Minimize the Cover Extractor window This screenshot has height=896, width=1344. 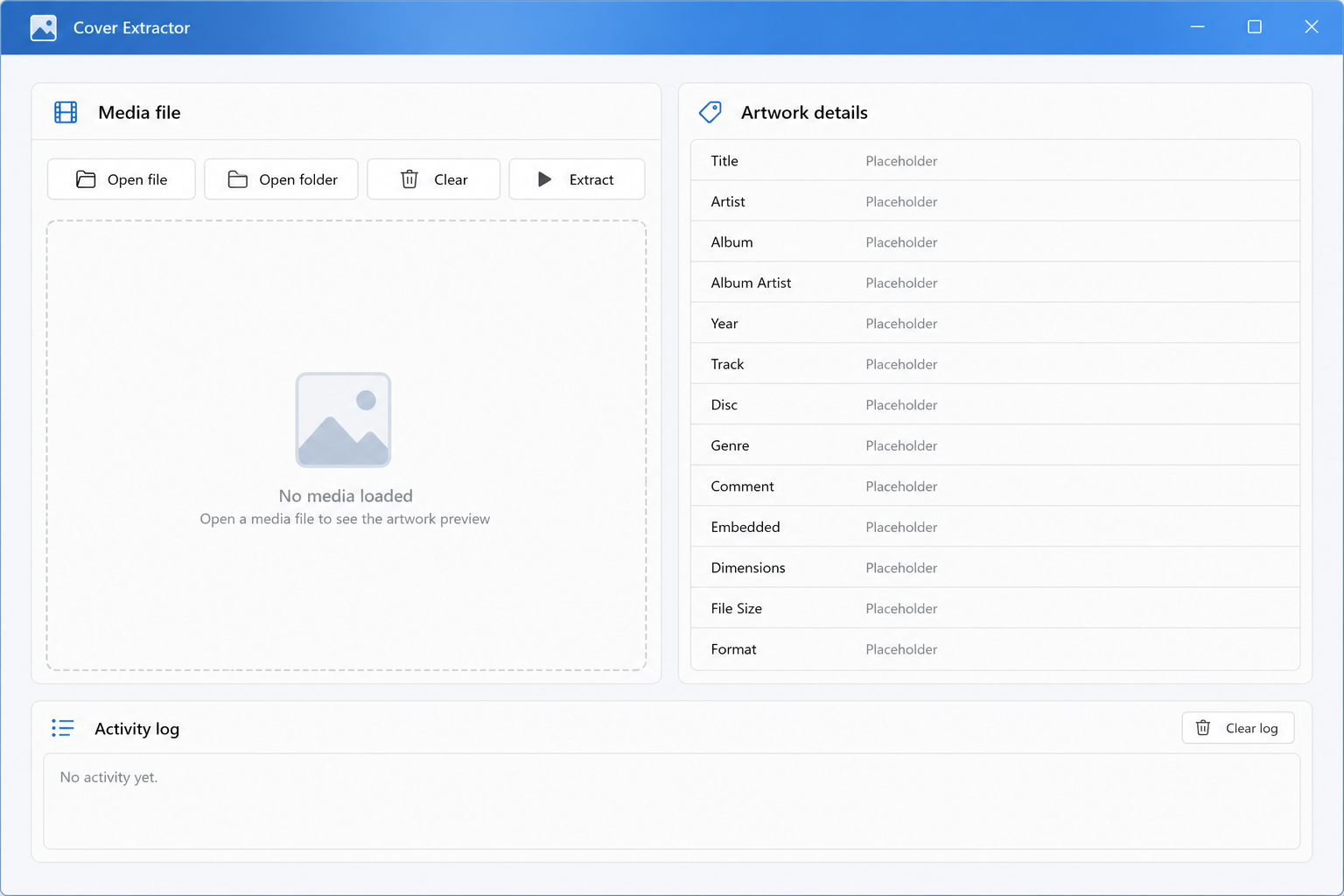tap(1198, 27)
